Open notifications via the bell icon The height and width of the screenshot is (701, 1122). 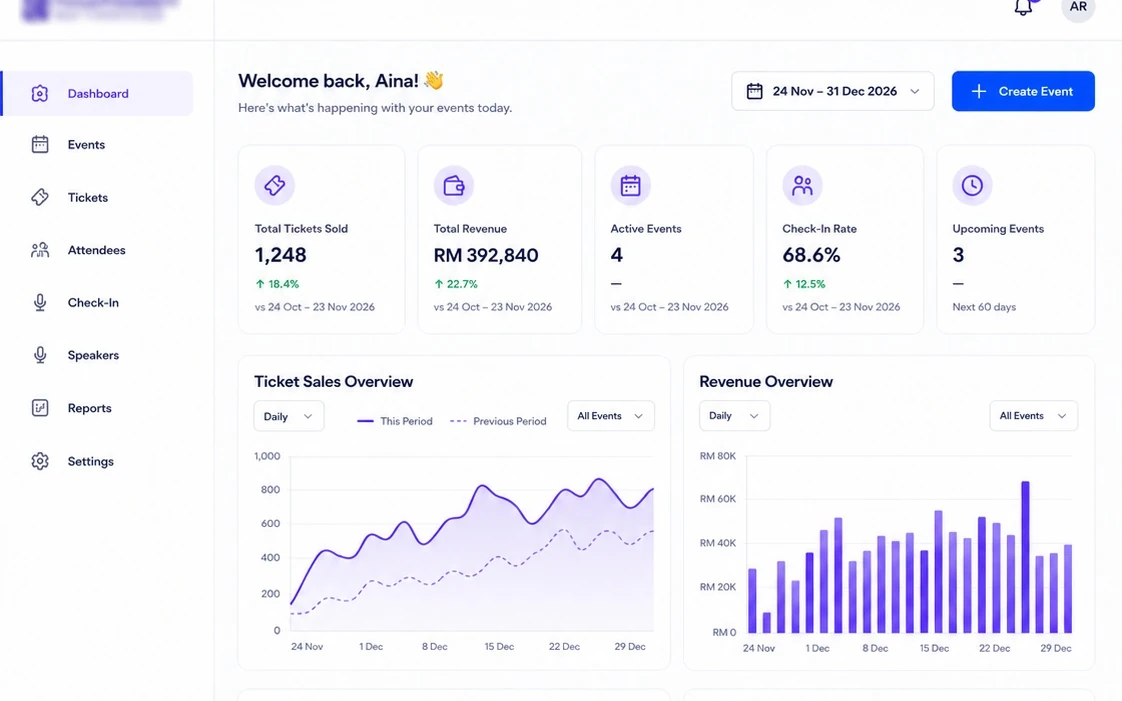click(1023, 7)
